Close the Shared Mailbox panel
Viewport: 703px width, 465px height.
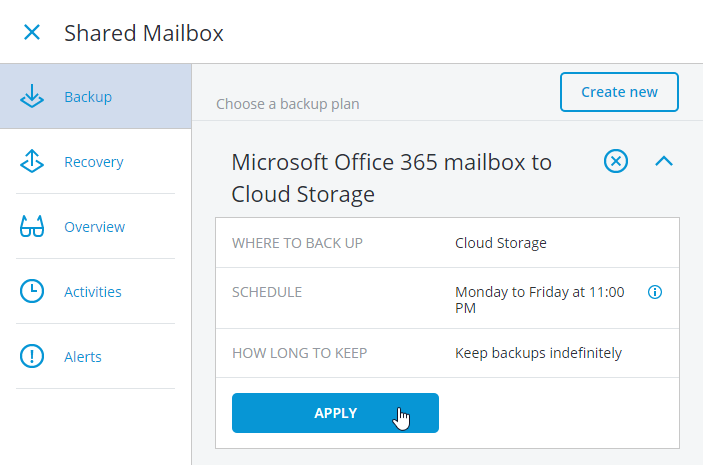coord(32,32)
